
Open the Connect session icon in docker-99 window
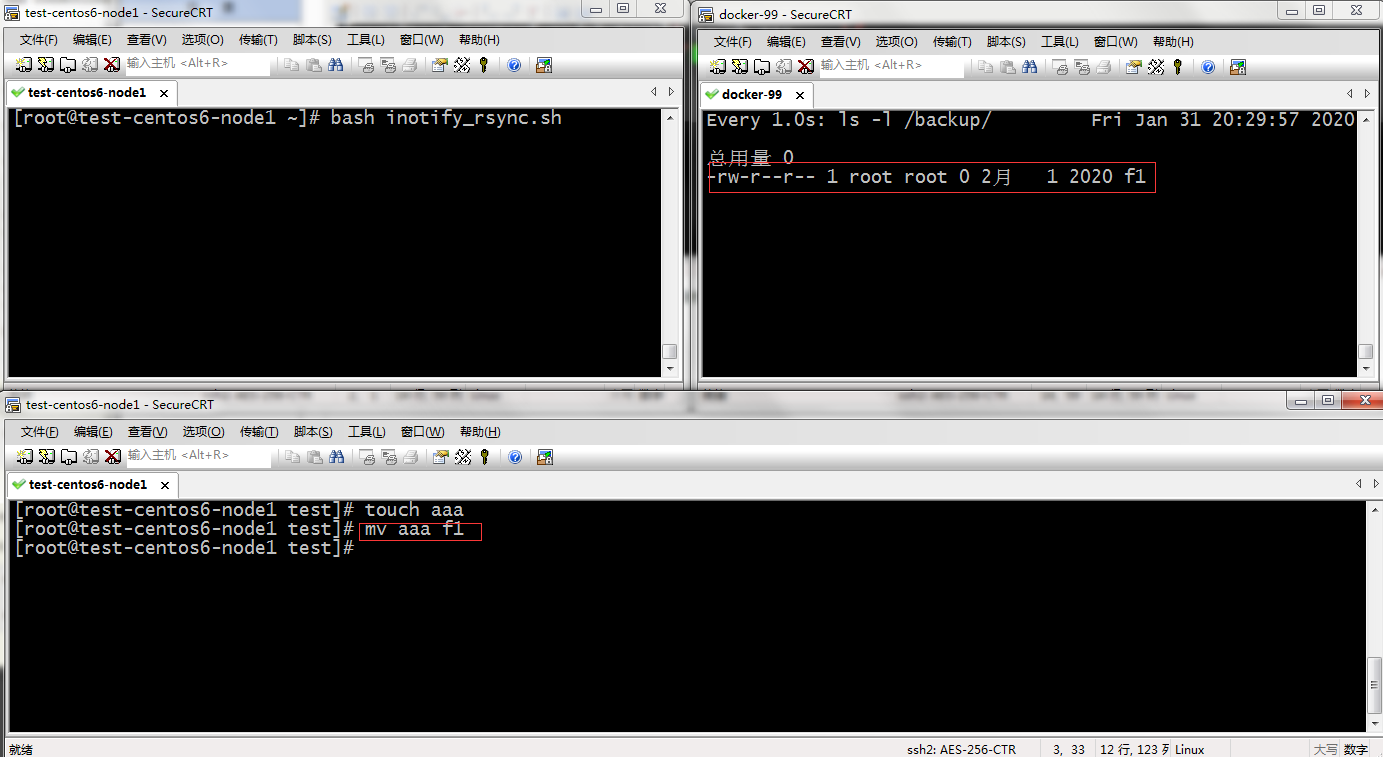[718, 67]
